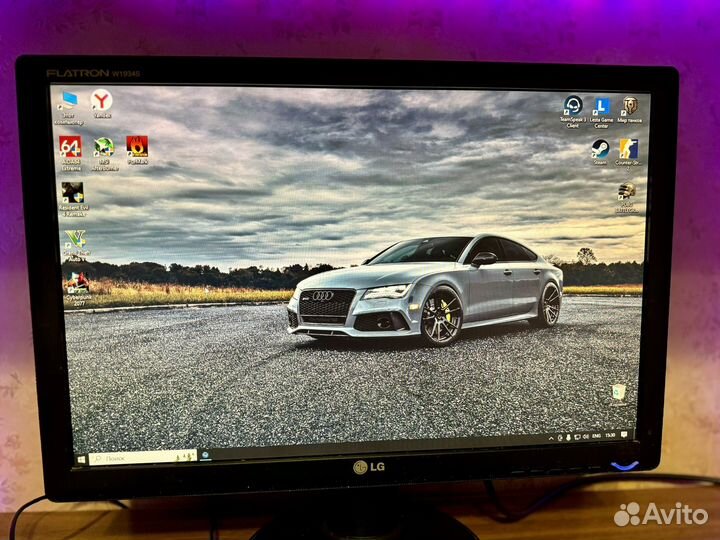Open the FurMark shortcut
Screen dimensions: 720x540
tap(137, 150)
